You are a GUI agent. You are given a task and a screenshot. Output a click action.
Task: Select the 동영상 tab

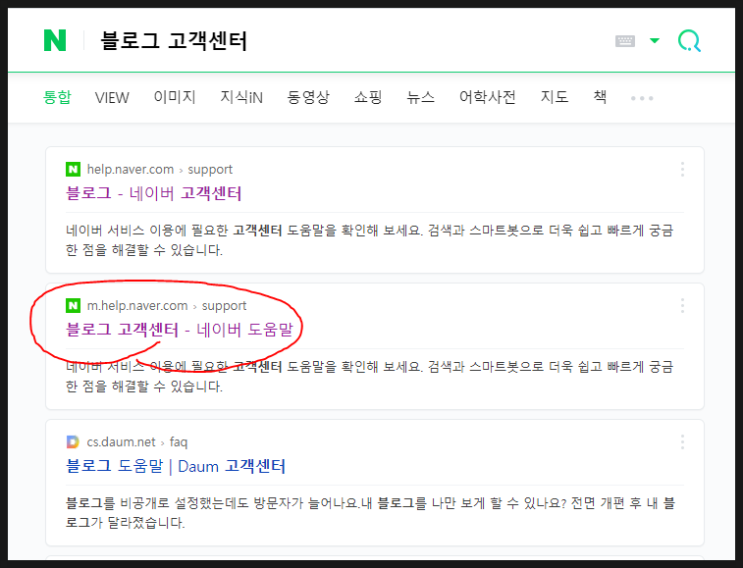coord(308,97)
